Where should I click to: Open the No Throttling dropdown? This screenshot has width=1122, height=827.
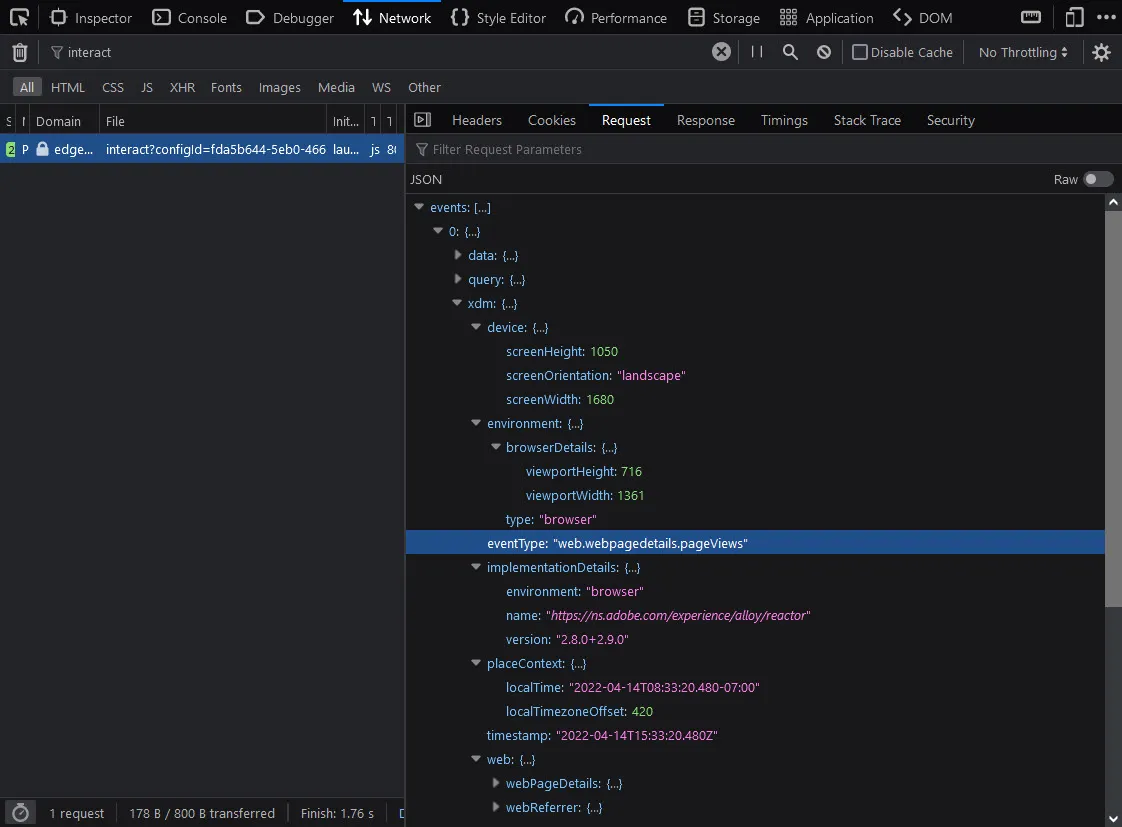tap(1023, 52)
